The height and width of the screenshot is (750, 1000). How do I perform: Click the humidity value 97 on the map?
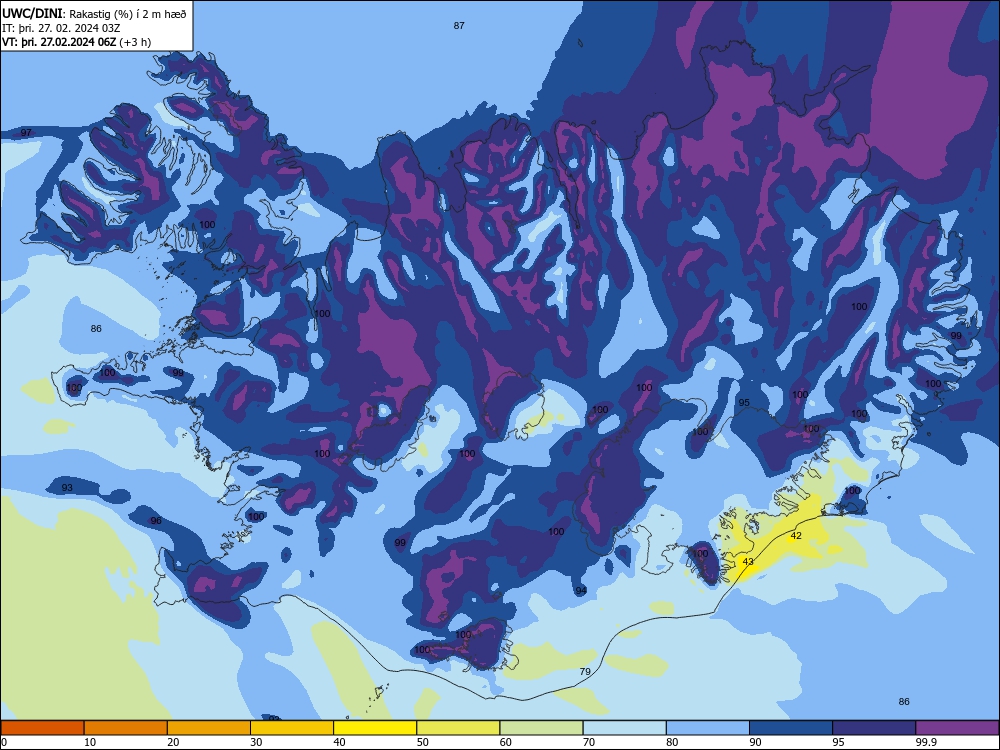(26, 133)
